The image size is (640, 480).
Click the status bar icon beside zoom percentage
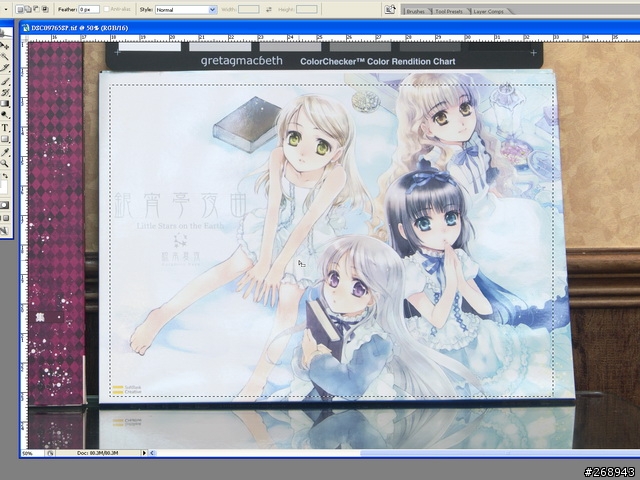(50, 453)
